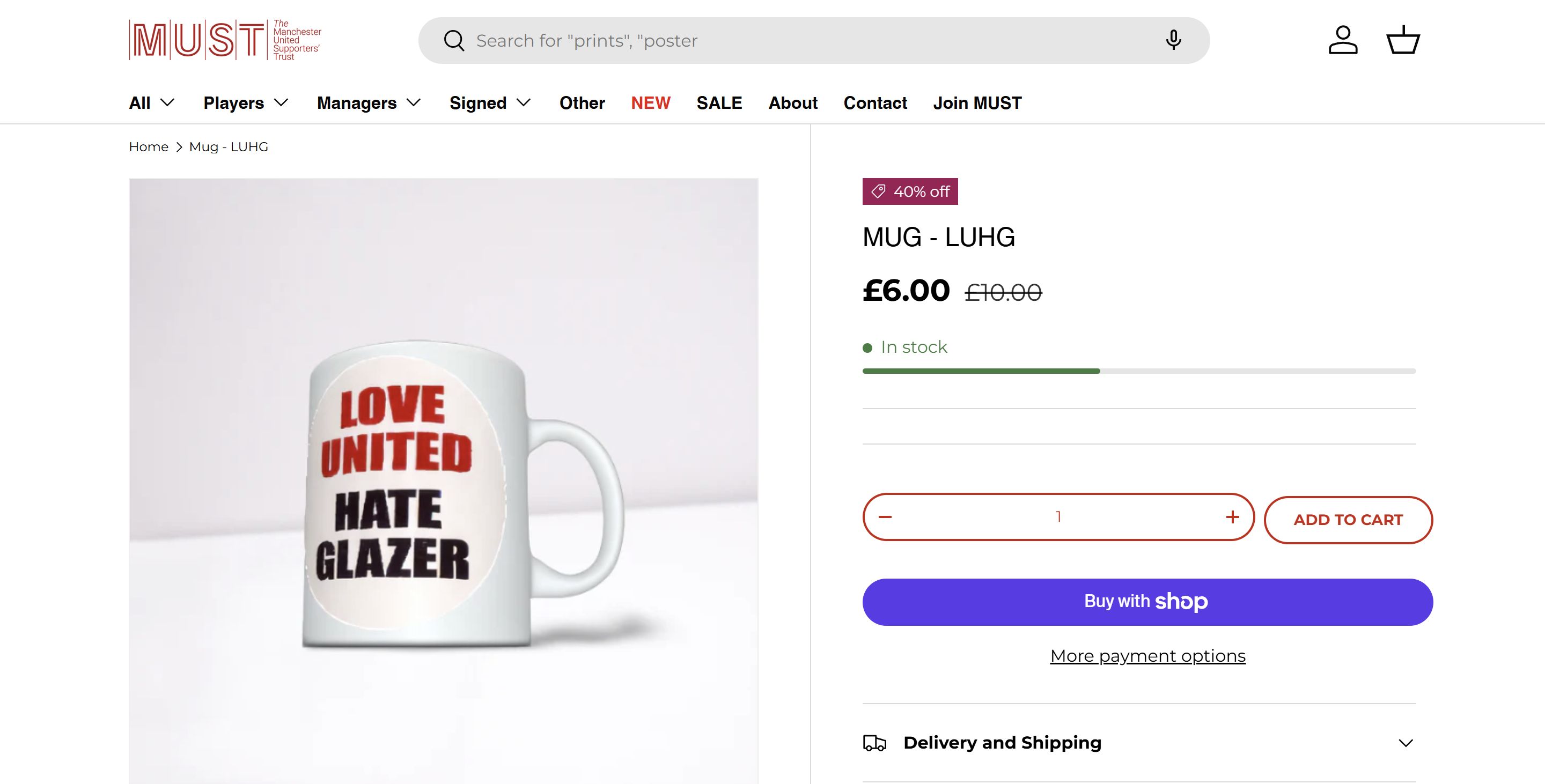The width and height of the screenshot is (1545, 784).
Task: Click the LUHG mug product image
Action: coord(443,479)
